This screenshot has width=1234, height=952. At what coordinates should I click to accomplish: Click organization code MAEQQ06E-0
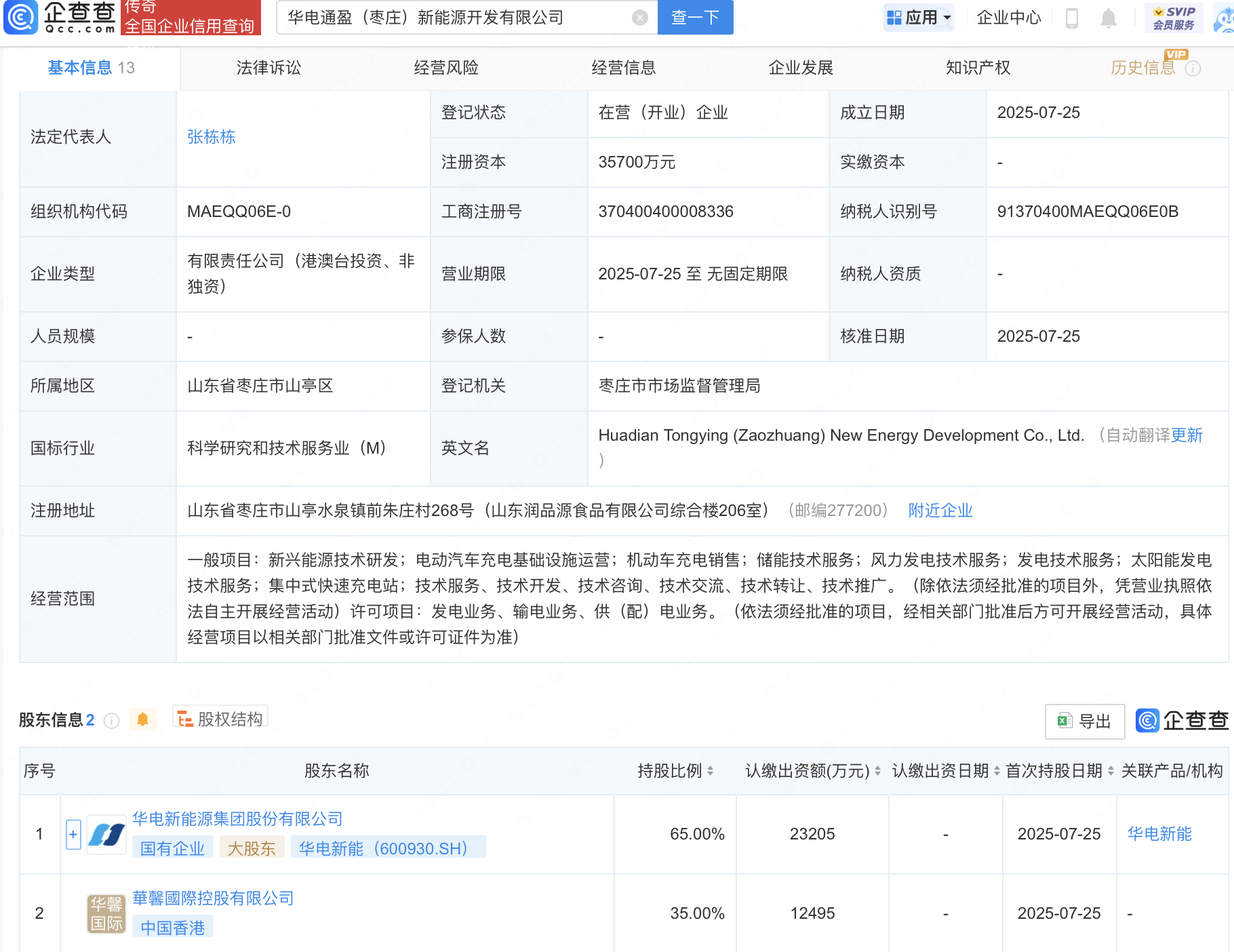239,212
